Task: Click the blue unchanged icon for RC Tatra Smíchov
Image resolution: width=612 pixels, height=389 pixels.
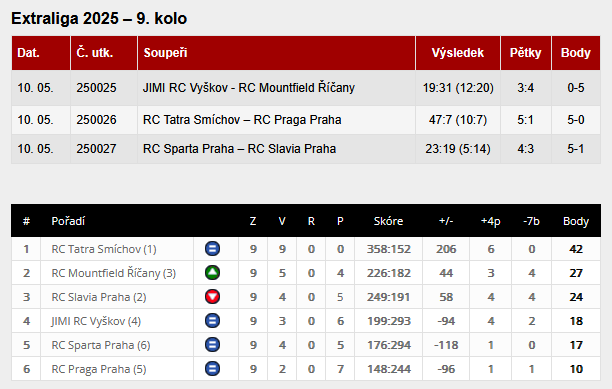Action: click(x=212, y=249)
